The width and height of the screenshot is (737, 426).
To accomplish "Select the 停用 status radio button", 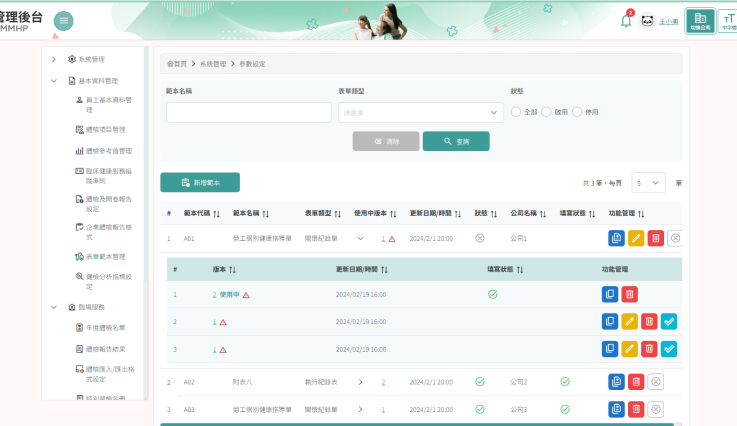I will coord(577,112).
